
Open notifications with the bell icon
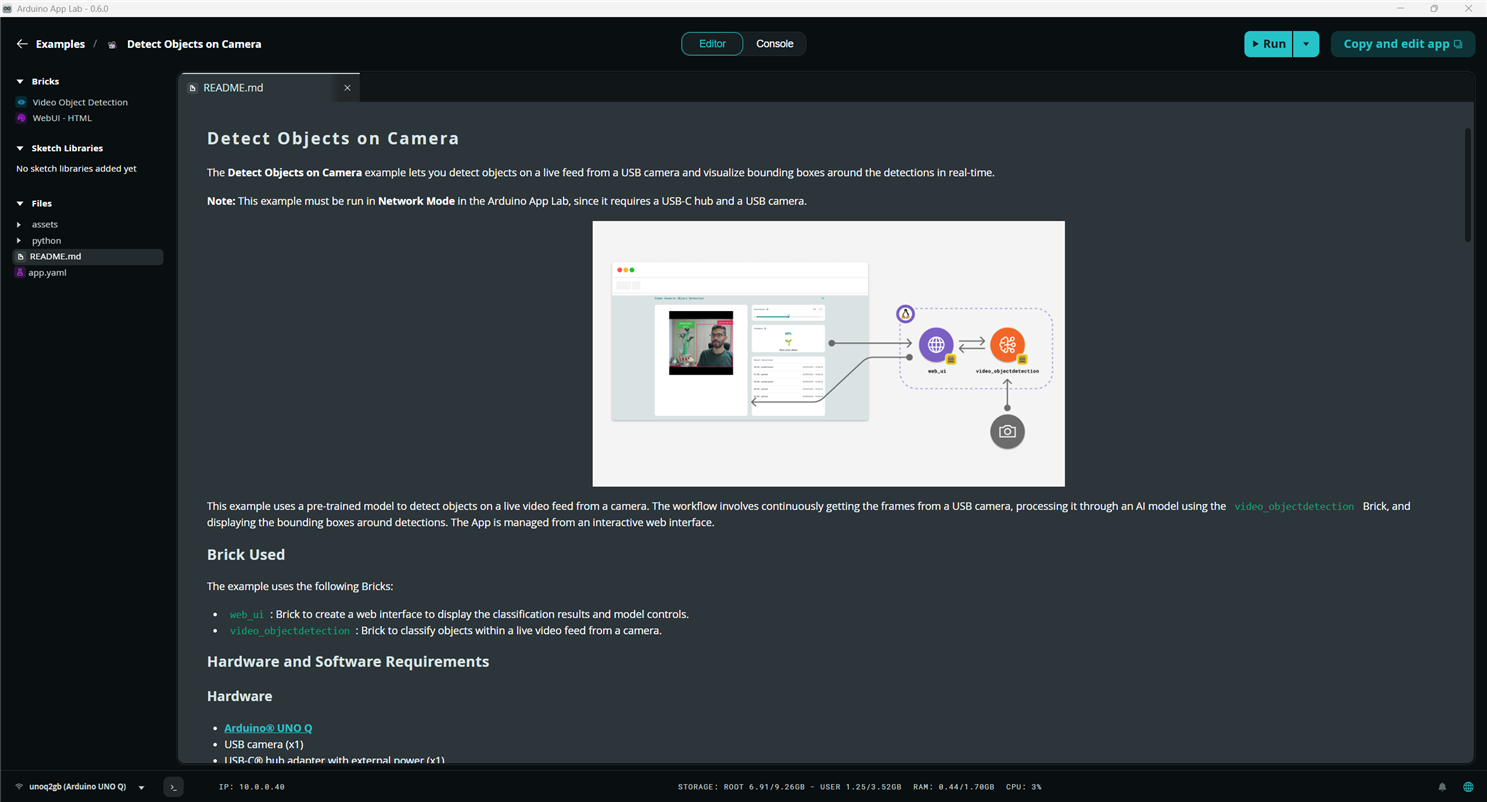1442,787
